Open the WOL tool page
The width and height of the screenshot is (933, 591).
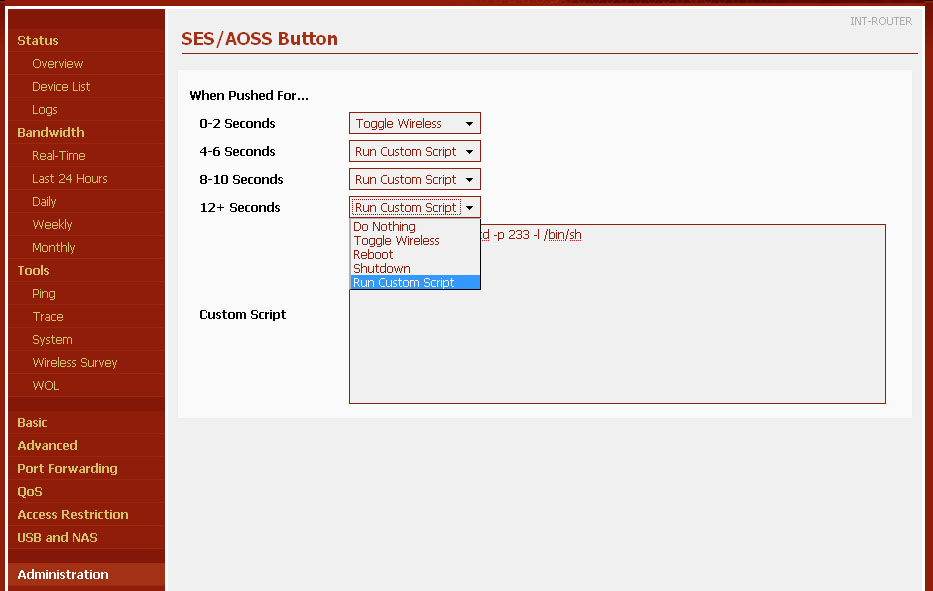click(46, 386)
